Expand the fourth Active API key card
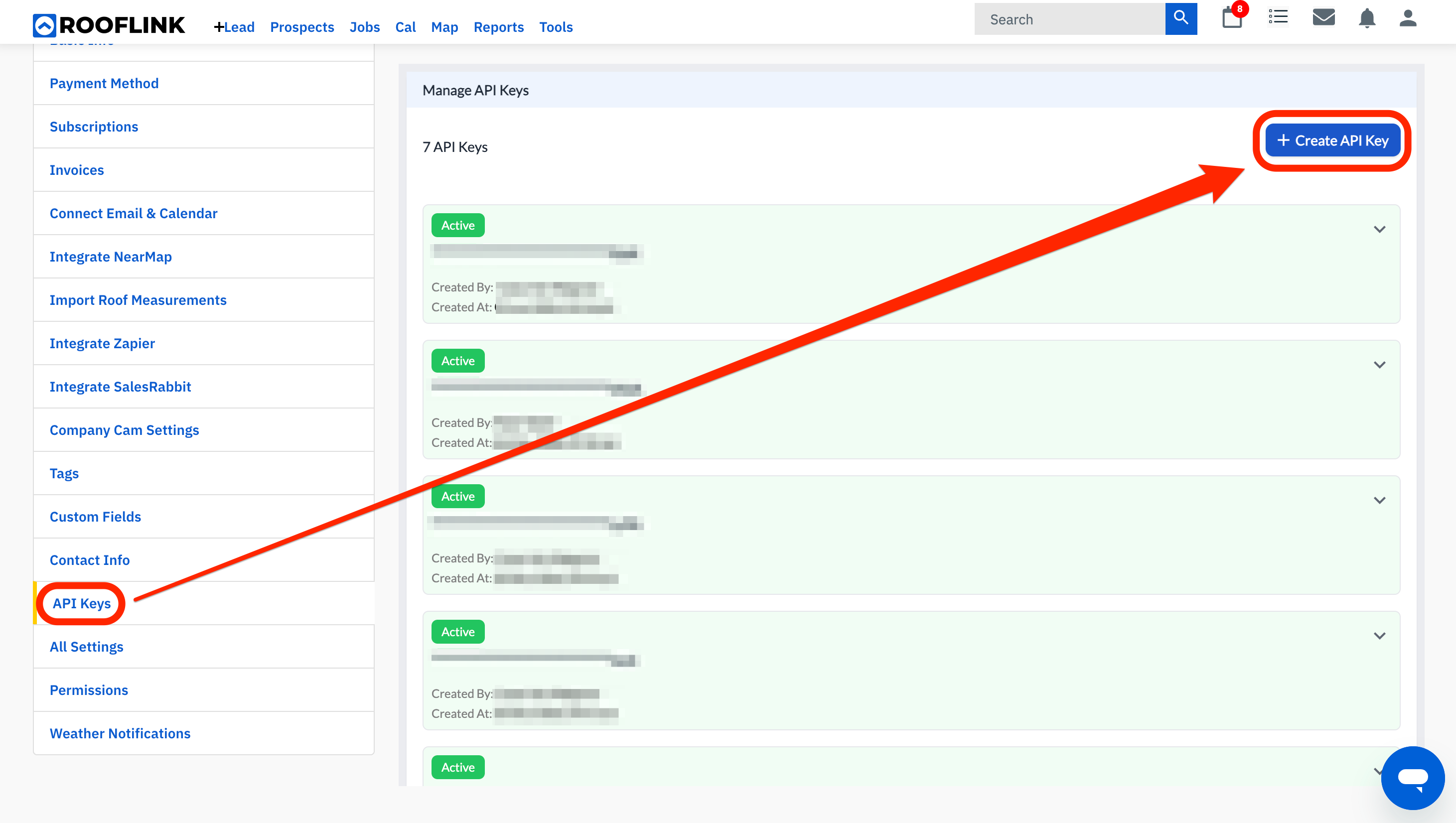 1380,637
